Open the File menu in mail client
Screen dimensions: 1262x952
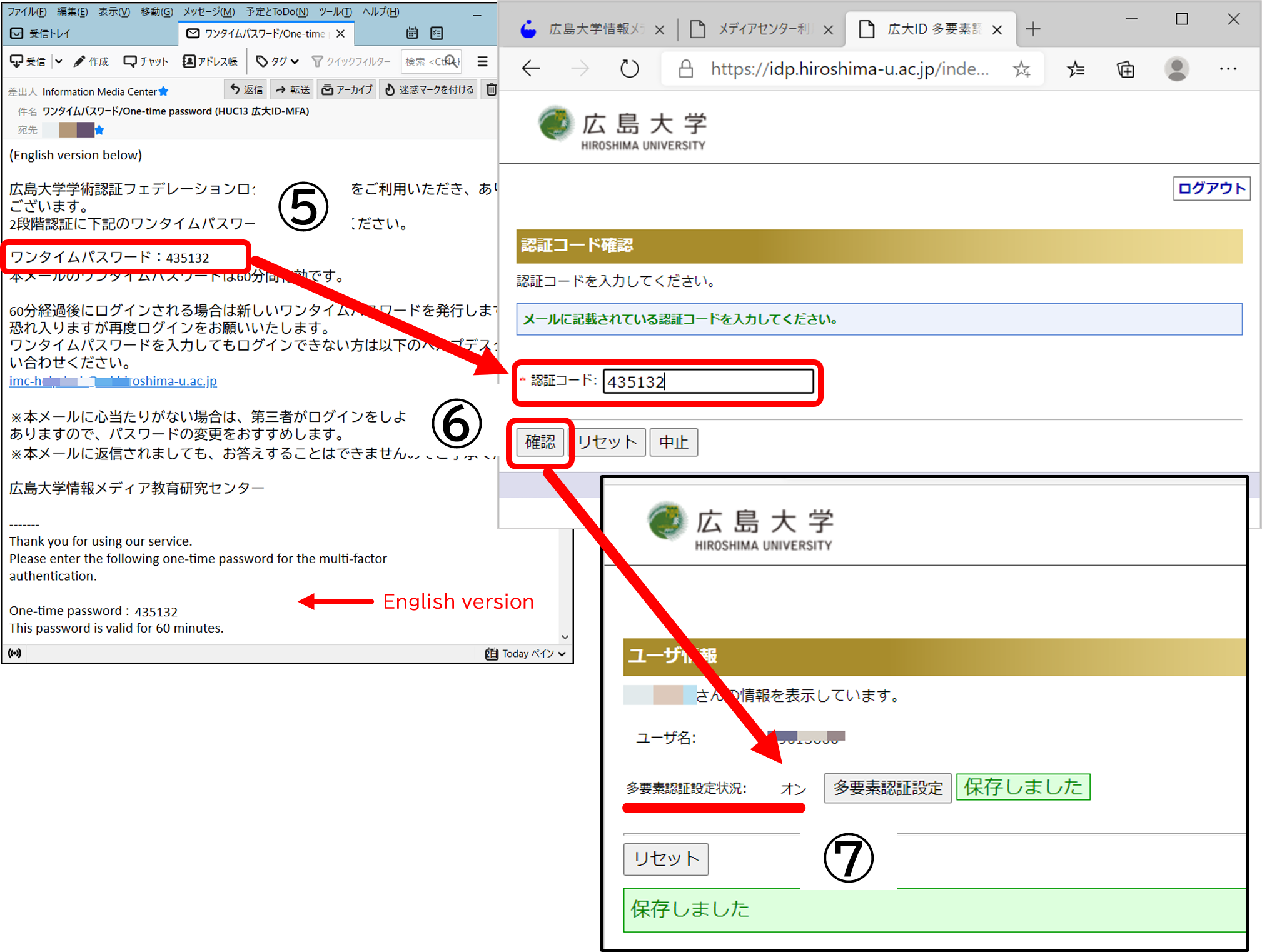click(x=27, y=12)
